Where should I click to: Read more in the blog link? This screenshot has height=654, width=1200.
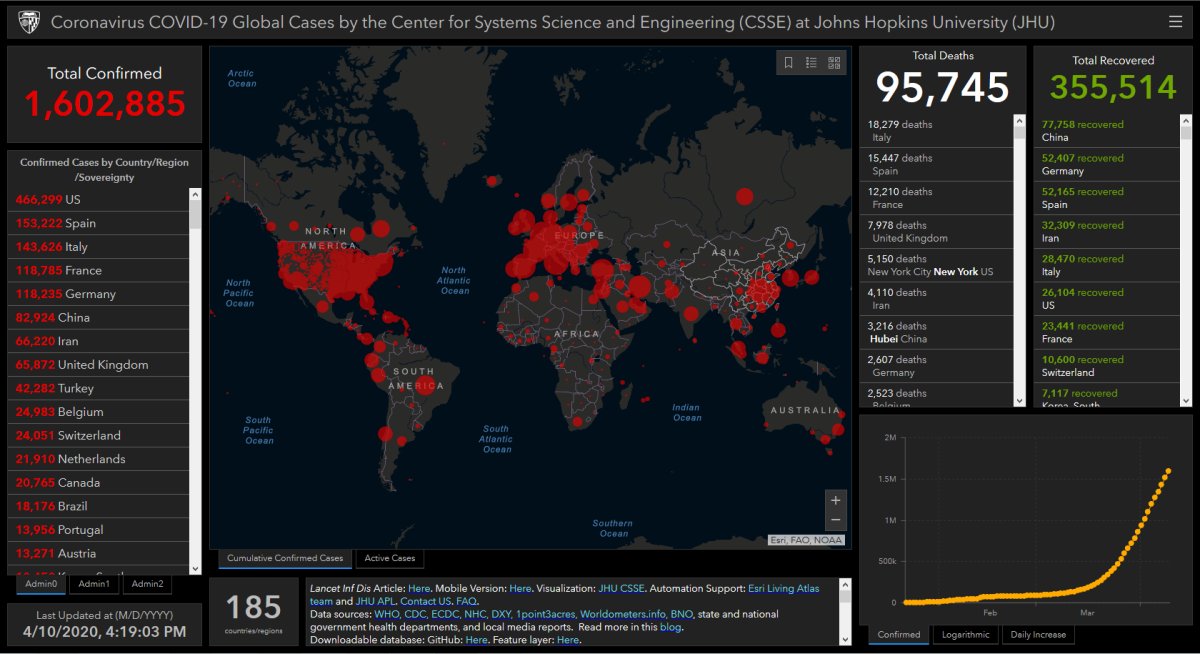[670, 627]
